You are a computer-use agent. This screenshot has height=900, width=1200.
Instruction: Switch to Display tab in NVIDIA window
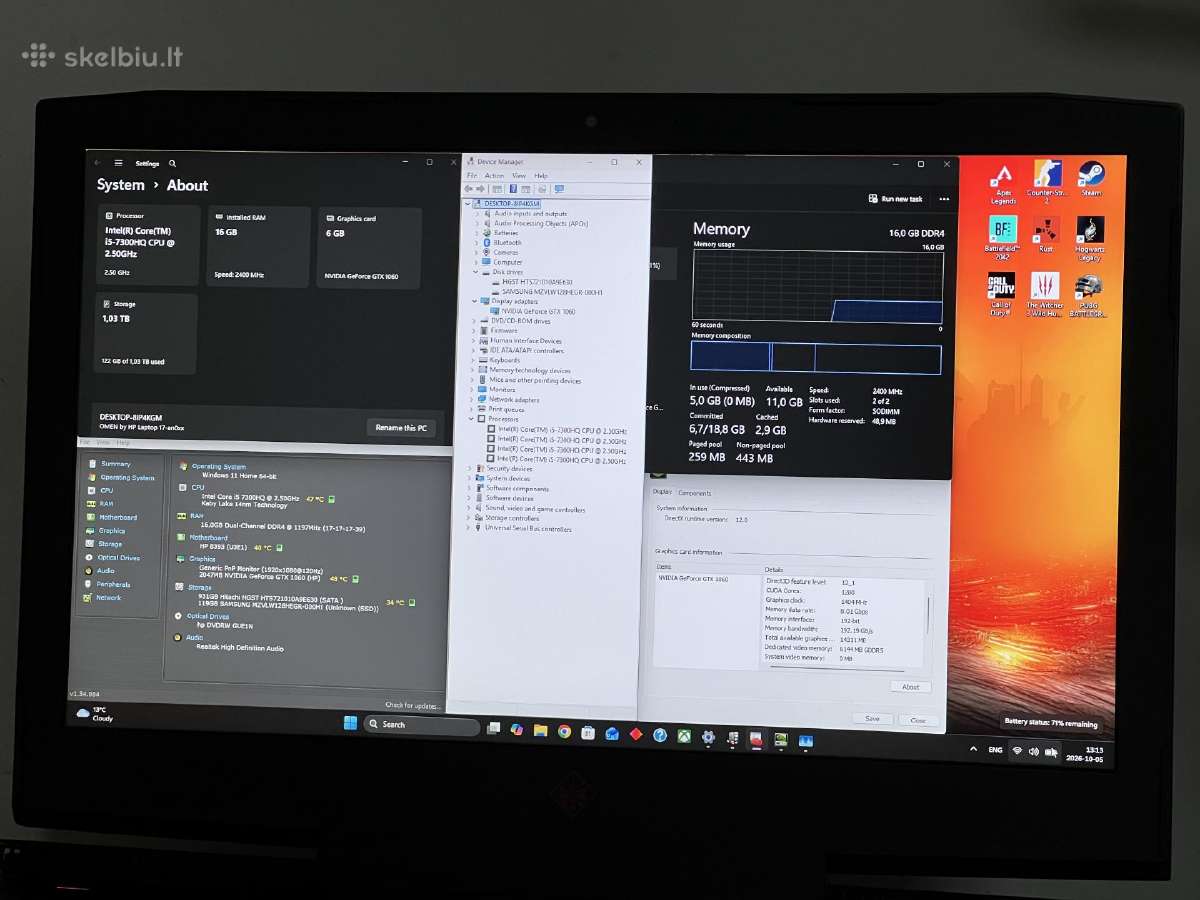pos(661,492)
